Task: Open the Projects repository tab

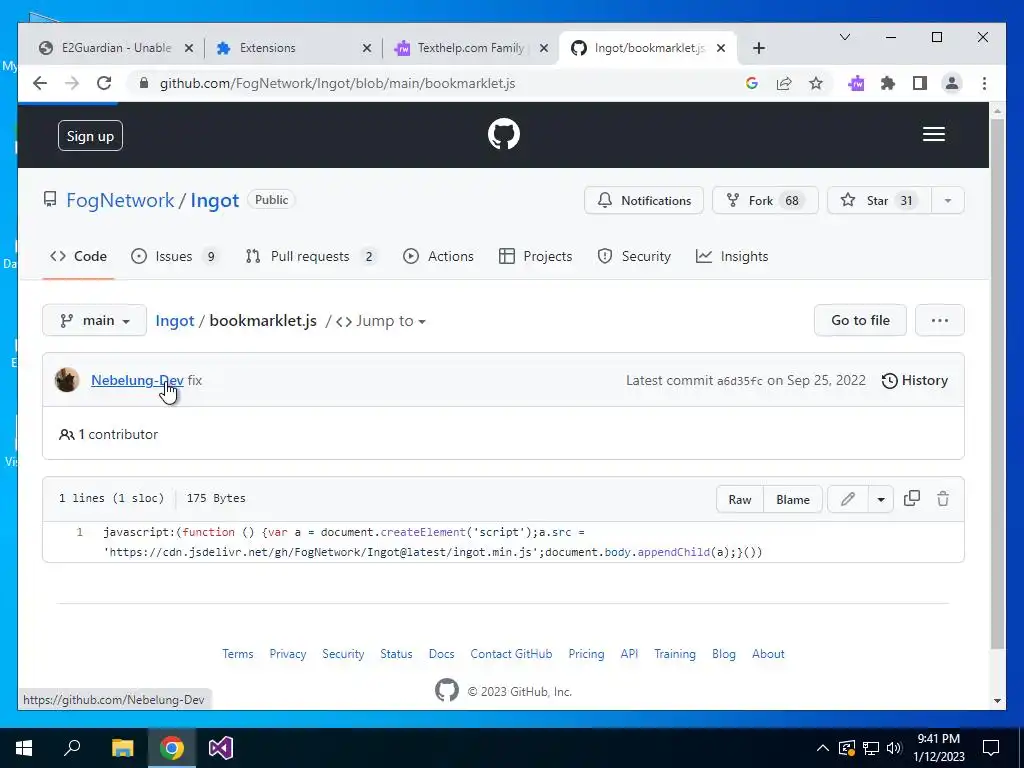Action: click(536, 256)
